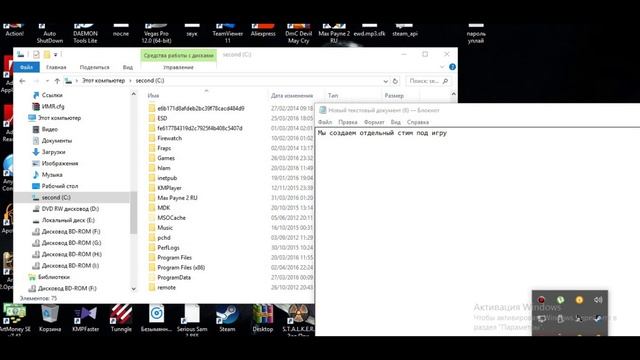Viewport: 640px width, 360px height.
Task: Select Загрузки in the navigation pane
Action: click(x=53, y=152)
